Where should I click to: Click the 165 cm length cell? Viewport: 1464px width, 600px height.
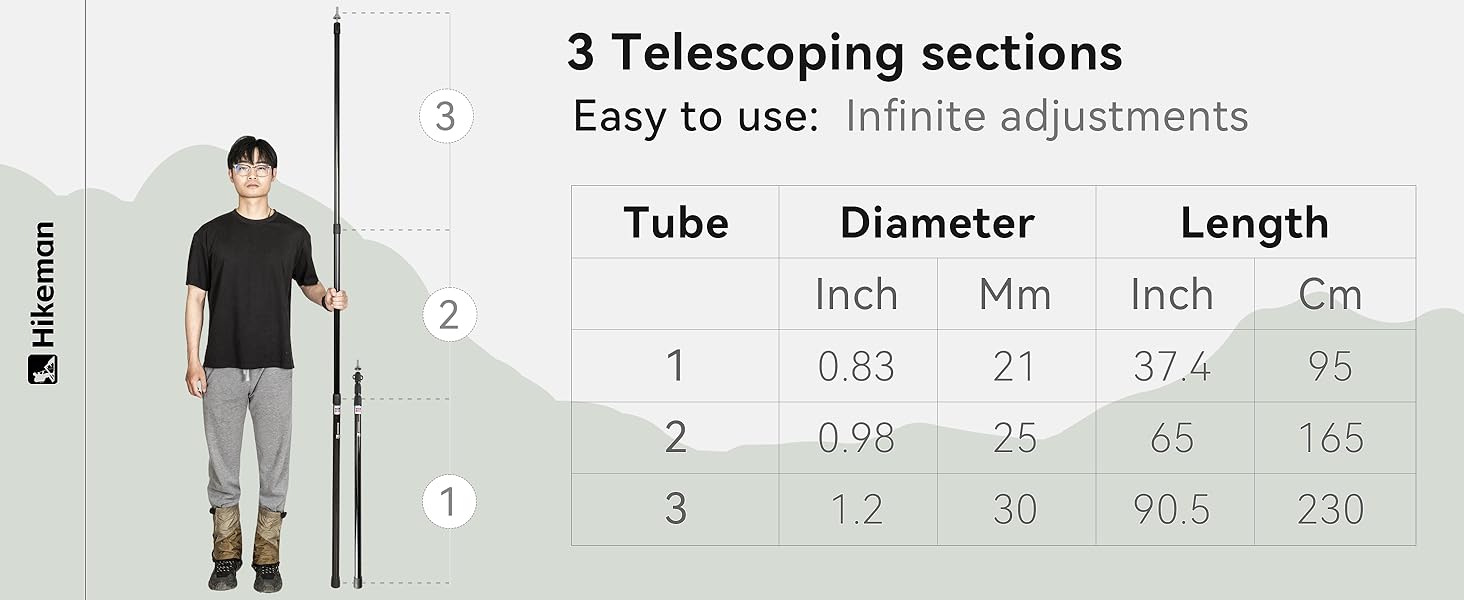point(1330,438)
